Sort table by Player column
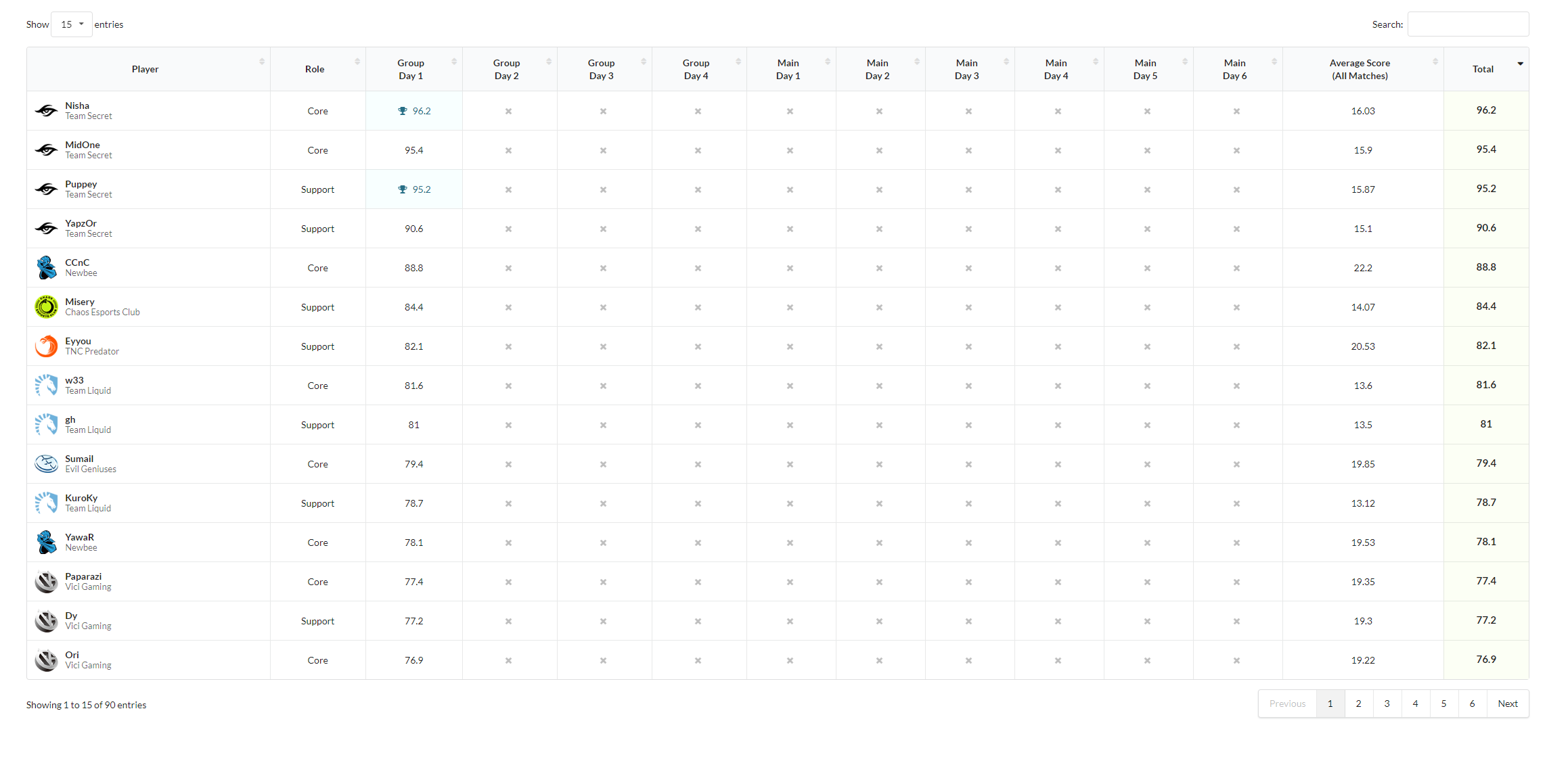 click(x=148, y=69)
